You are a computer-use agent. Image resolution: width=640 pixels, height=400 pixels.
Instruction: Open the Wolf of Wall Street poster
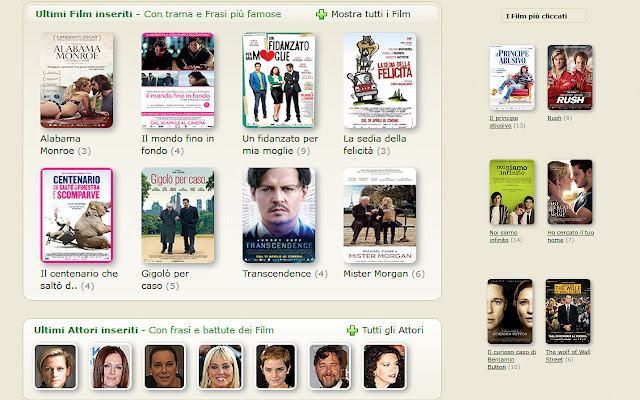coord(568,311)
